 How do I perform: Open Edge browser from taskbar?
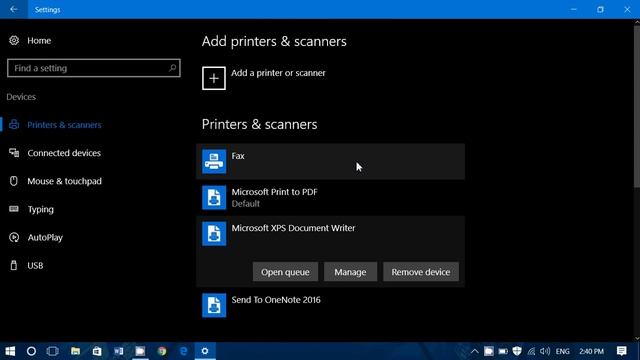tap(184, 351)
